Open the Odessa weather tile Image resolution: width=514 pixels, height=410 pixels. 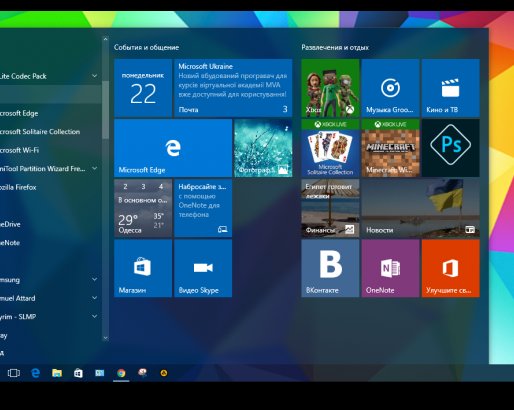coord(143,208)
